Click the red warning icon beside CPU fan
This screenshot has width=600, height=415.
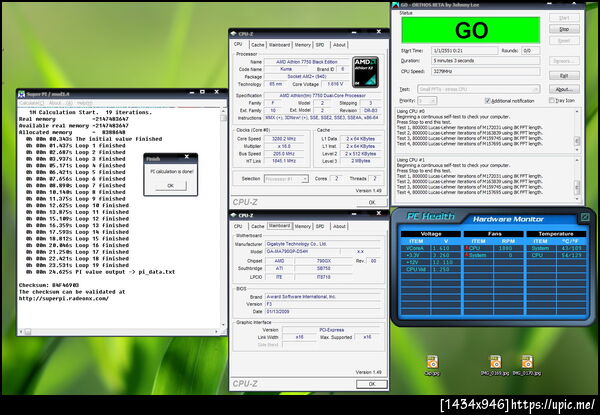(467, 248)
